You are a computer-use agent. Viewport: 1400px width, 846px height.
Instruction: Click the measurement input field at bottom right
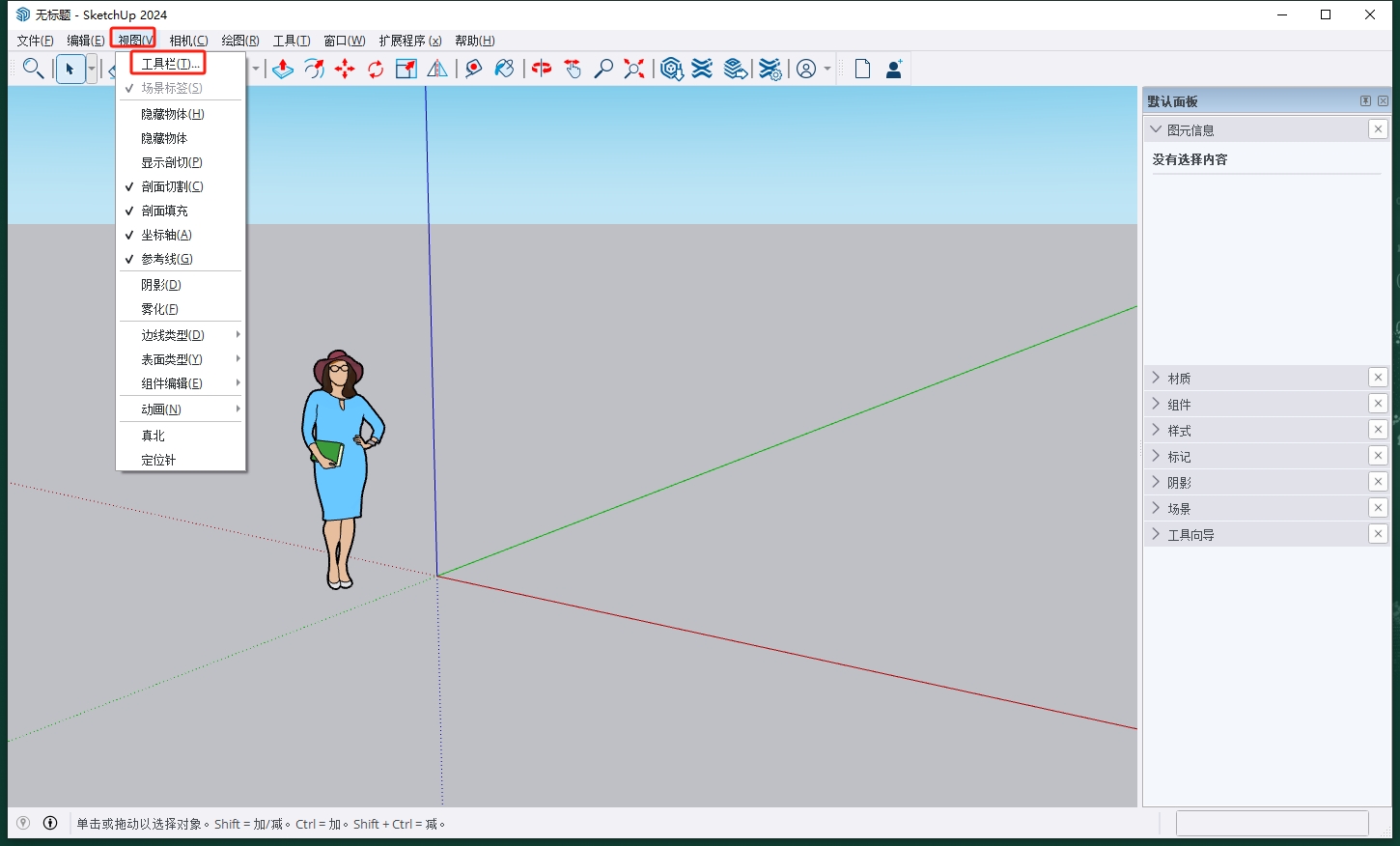(x=1273, y=823)
